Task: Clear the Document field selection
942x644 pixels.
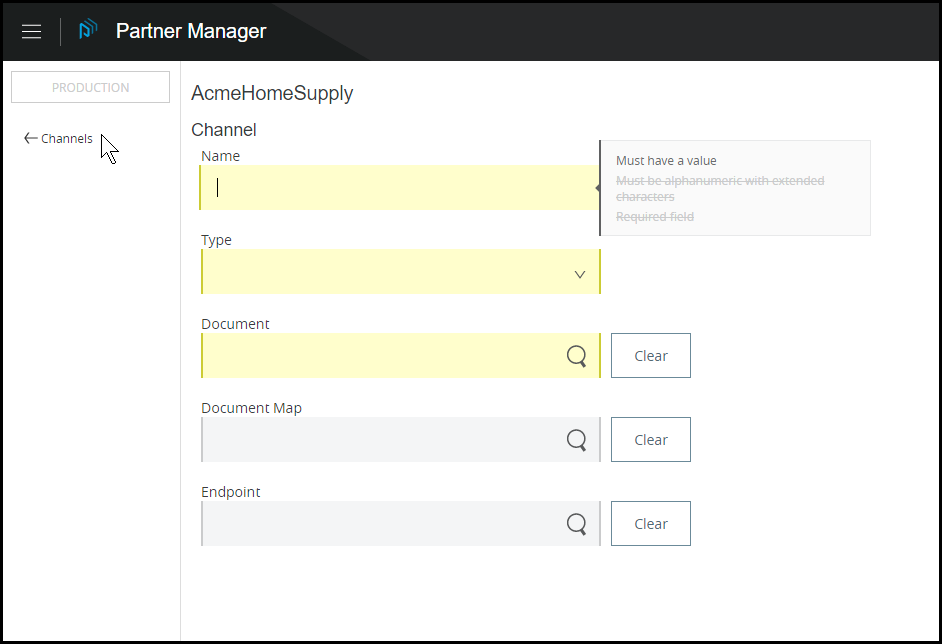Action: (x=650, y=356)
